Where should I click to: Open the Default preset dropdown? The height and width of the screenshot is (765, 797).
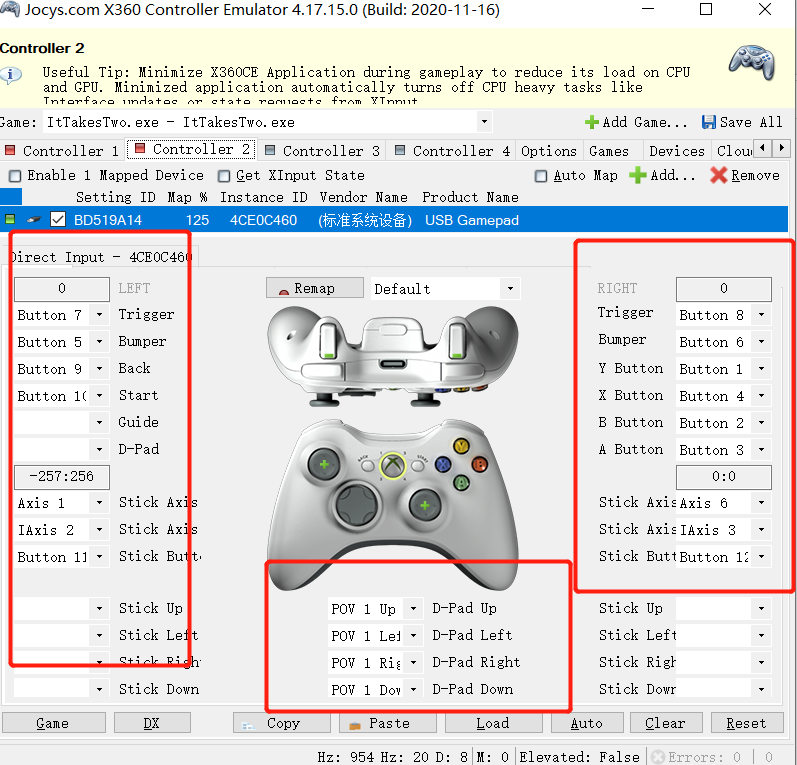point(510,289)
